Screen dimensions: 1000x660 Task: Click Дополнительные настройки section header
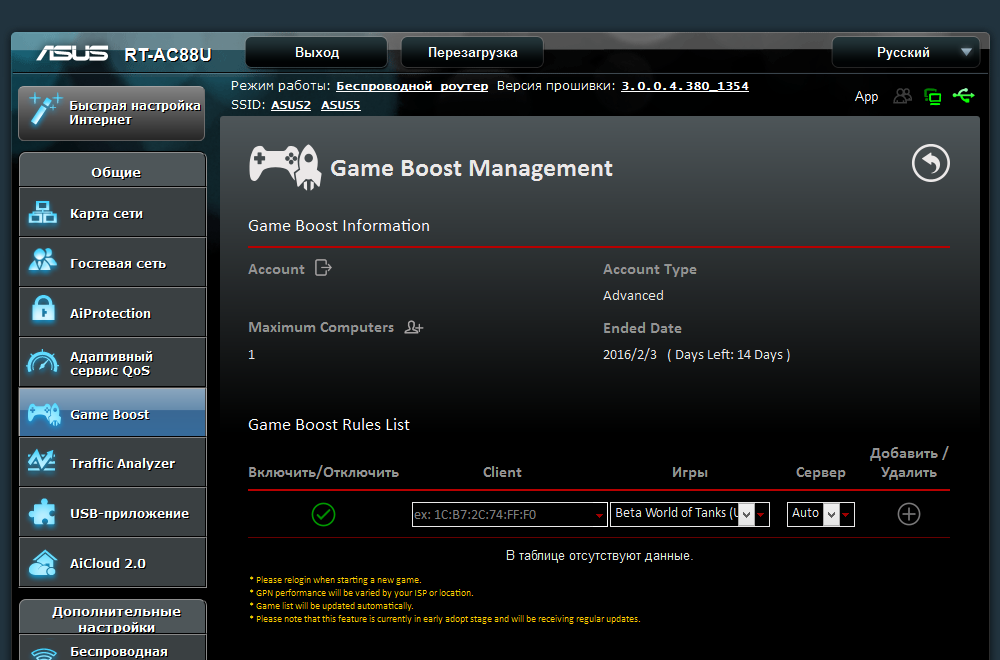[113, 617]
